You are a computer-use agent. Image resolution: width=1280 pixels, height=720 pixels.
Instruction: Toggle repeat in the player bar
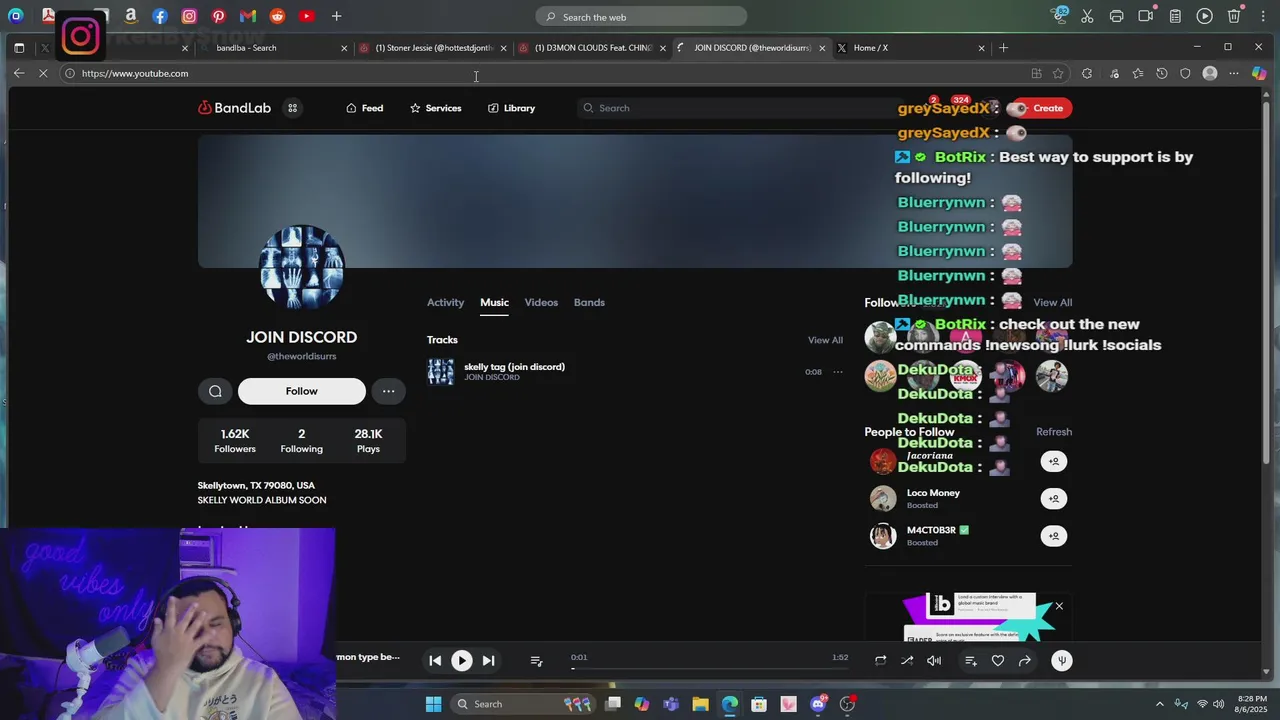click(x=880, y=660)
